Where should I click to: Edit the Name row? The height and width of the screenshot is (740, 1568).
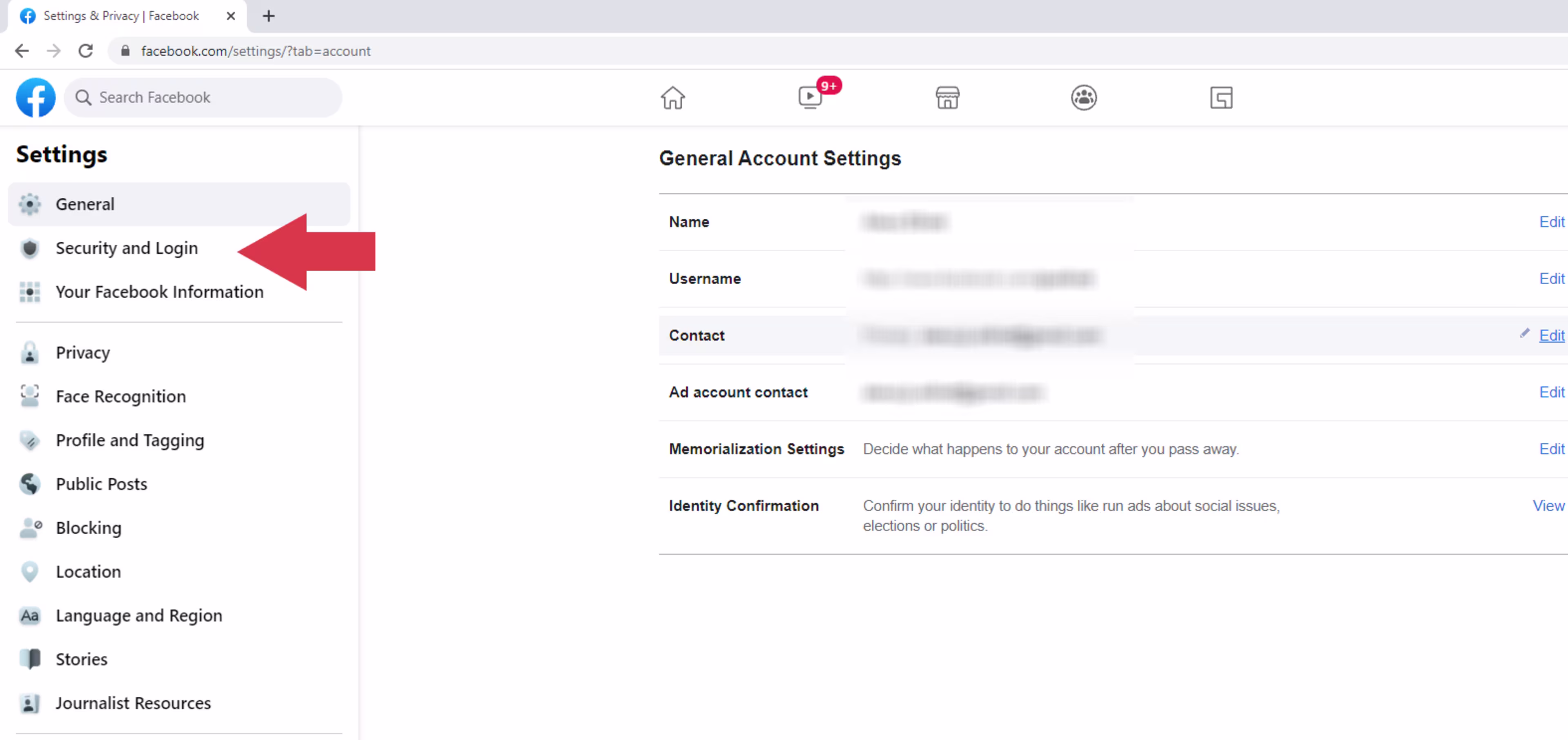[x=1552, y=222]
